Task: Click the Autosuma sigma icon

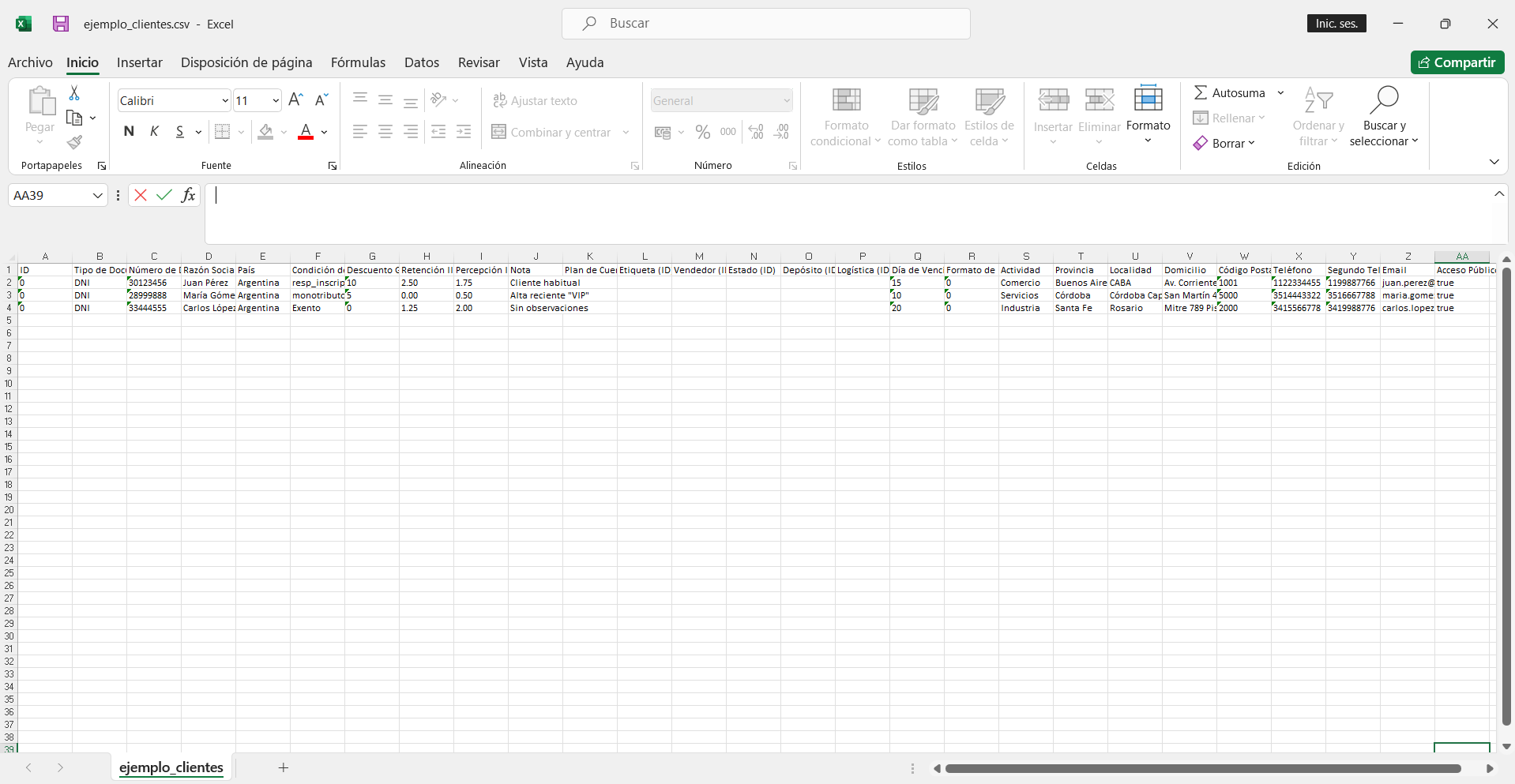Action: pyautogui.click(x=1201, y=93)
